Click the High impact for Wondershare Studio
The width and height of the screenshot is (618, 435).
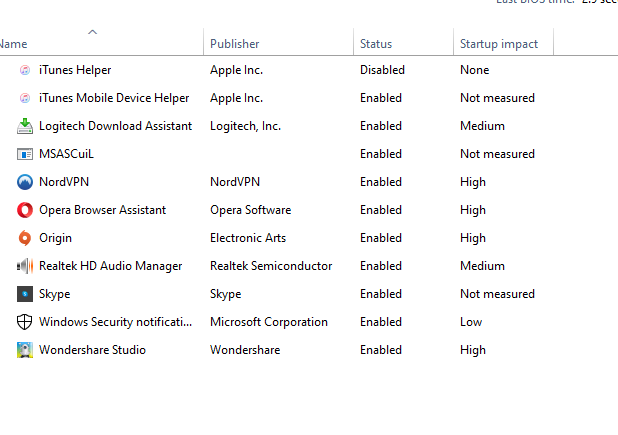tap(473, 350)
